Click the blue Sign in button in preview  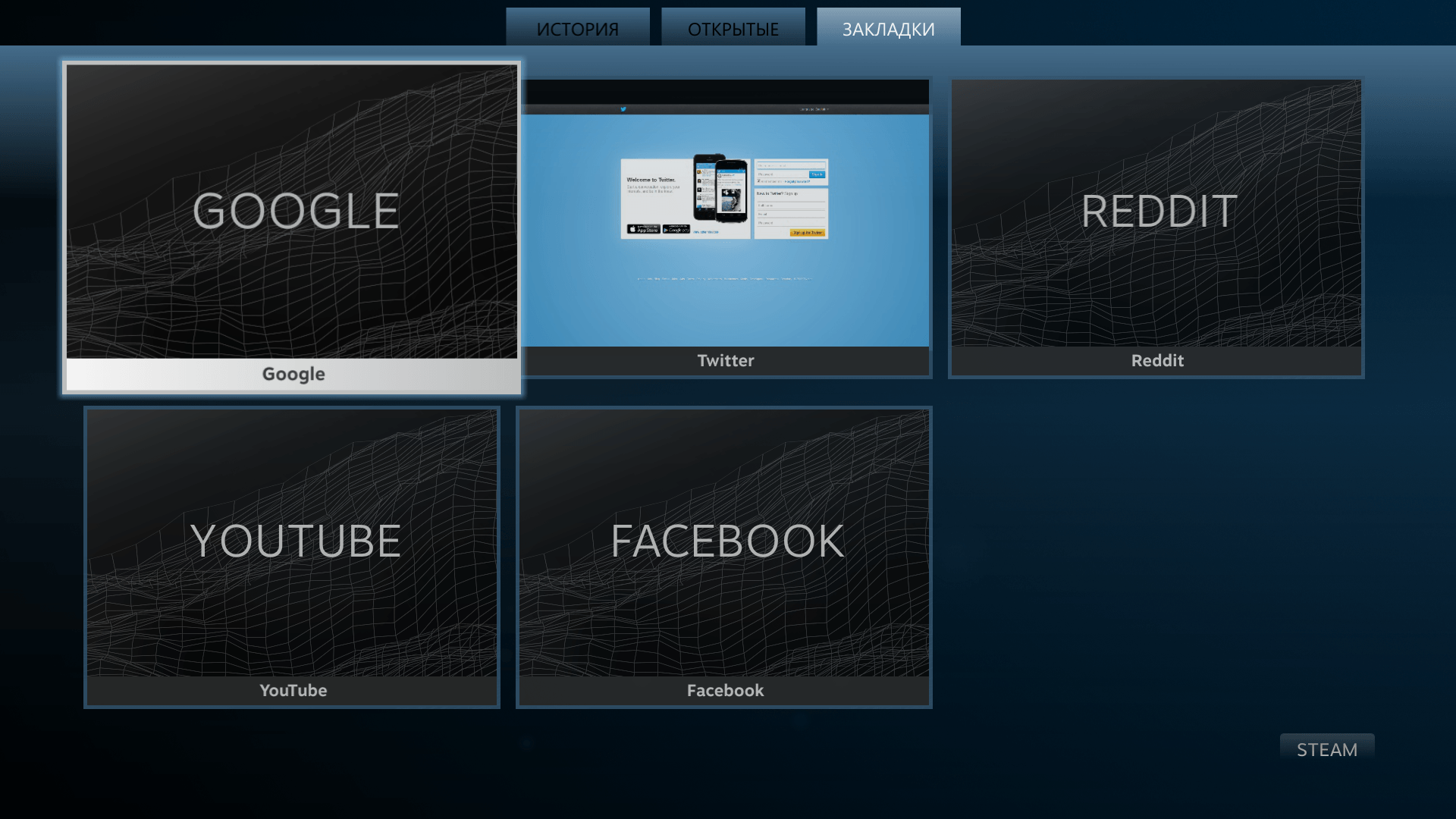point(816,174)
